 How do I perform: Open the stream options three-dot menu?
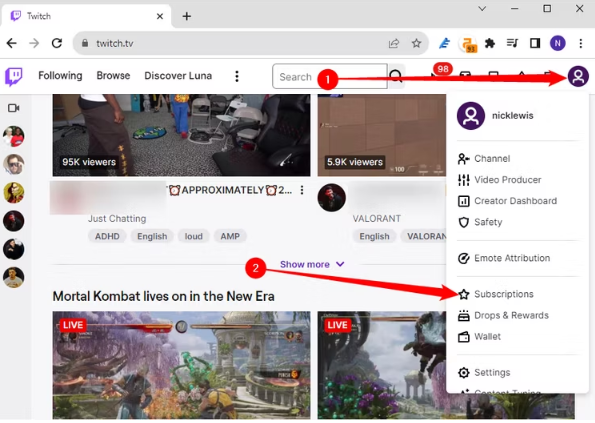click(302, 190)
